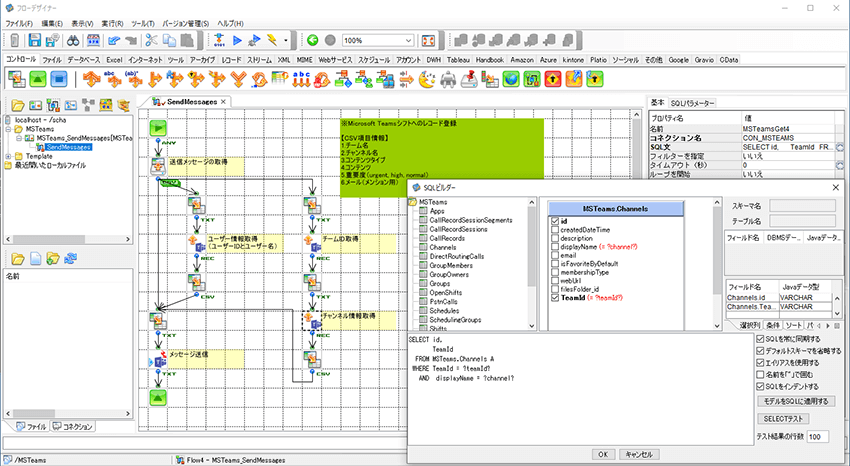The image size is (850, 466).
Task: Click the OK button in SQL builder
Action: coord(603,454)
